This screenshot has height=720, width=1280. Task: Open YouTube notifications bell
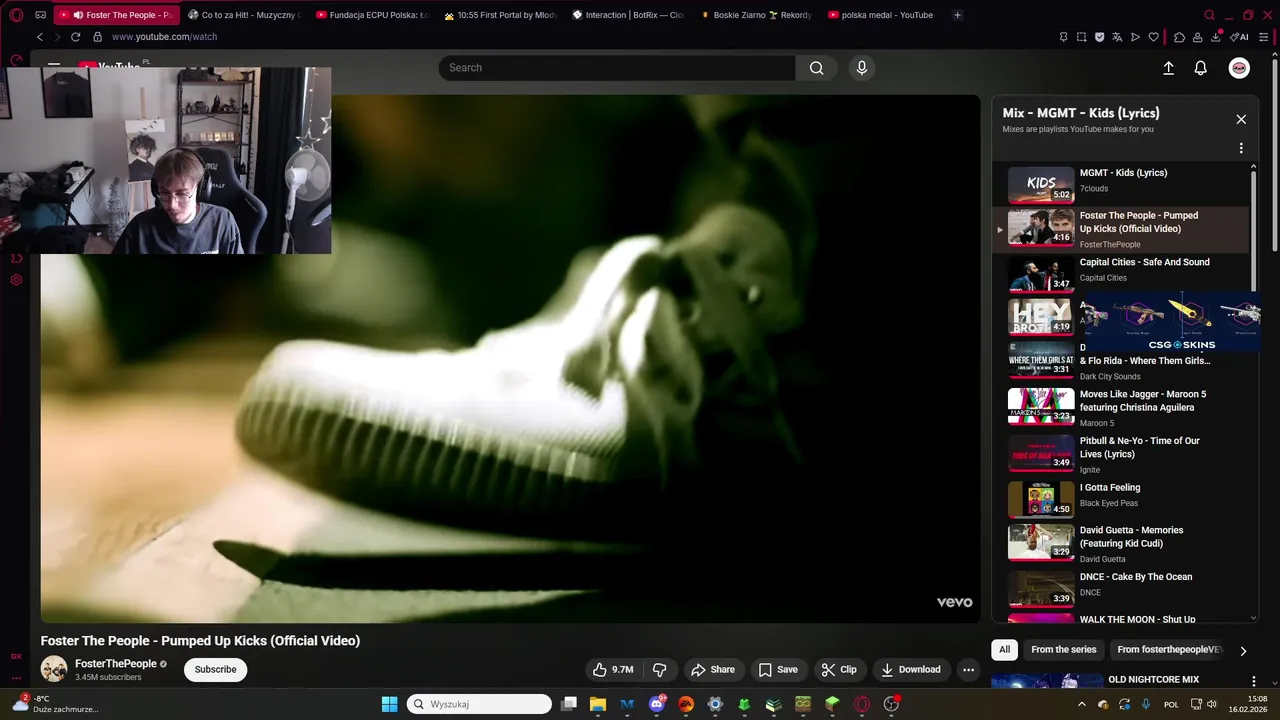click(1201, 68)
